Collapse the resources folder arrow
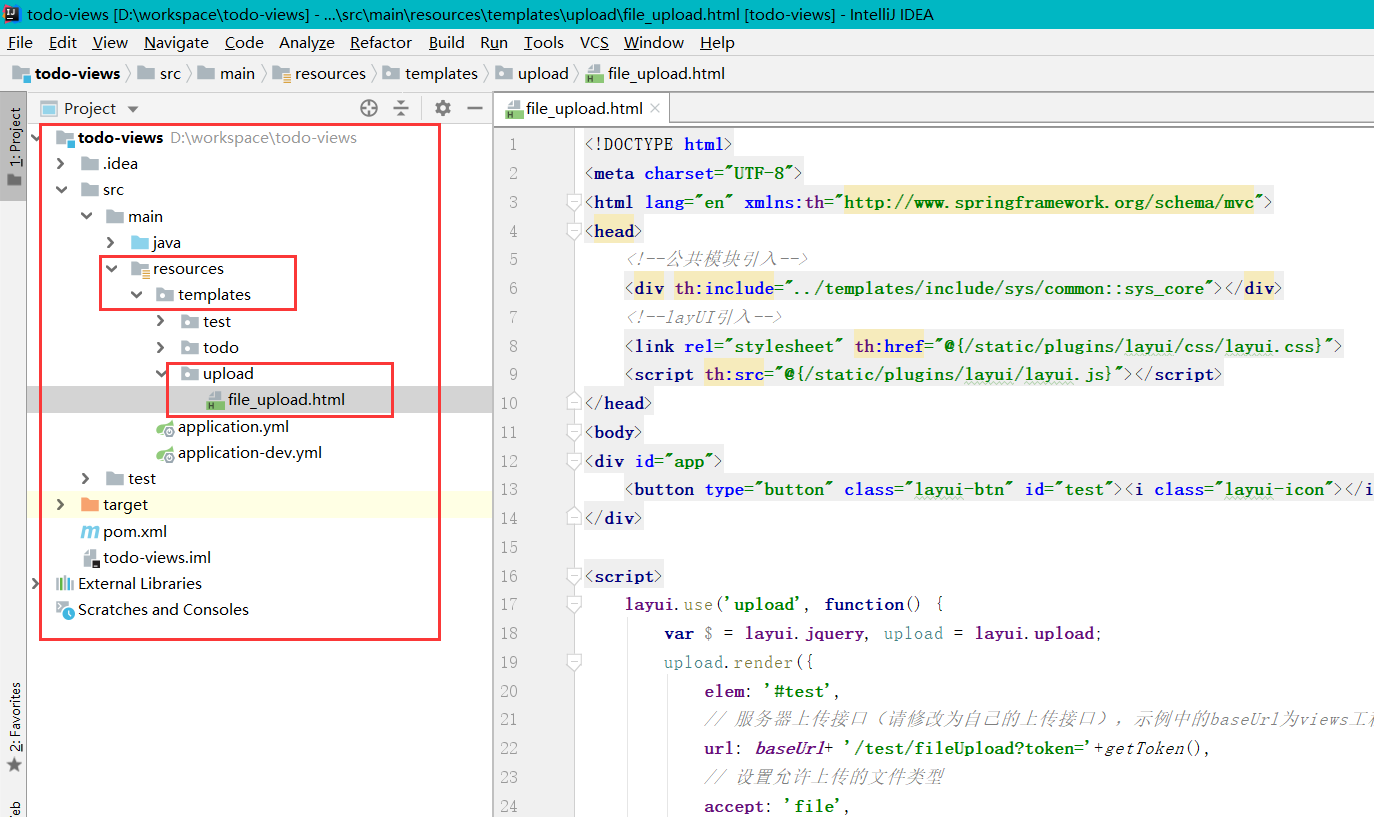Viewport: 1374px width, 817px height. (112, 268)
